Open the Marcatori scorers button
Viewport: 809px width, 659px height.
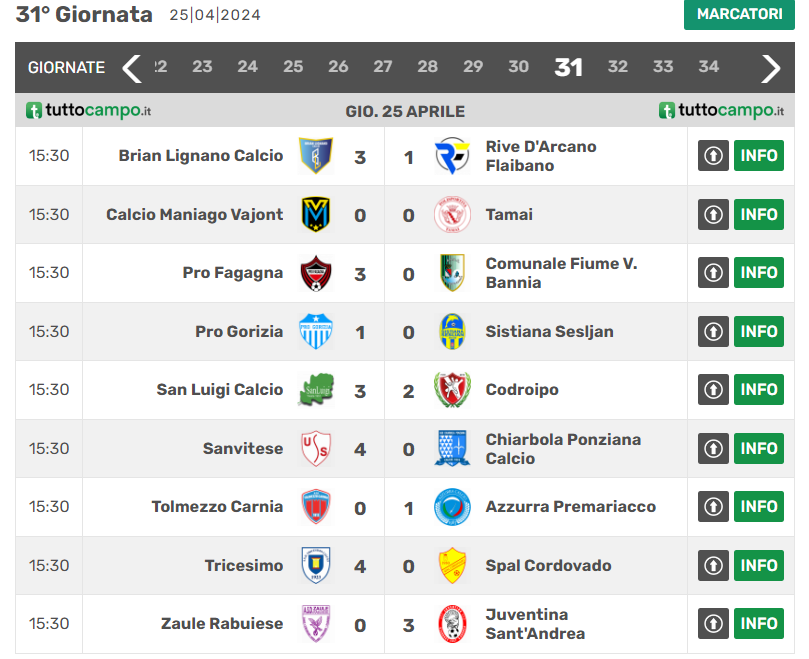point(739,14)
